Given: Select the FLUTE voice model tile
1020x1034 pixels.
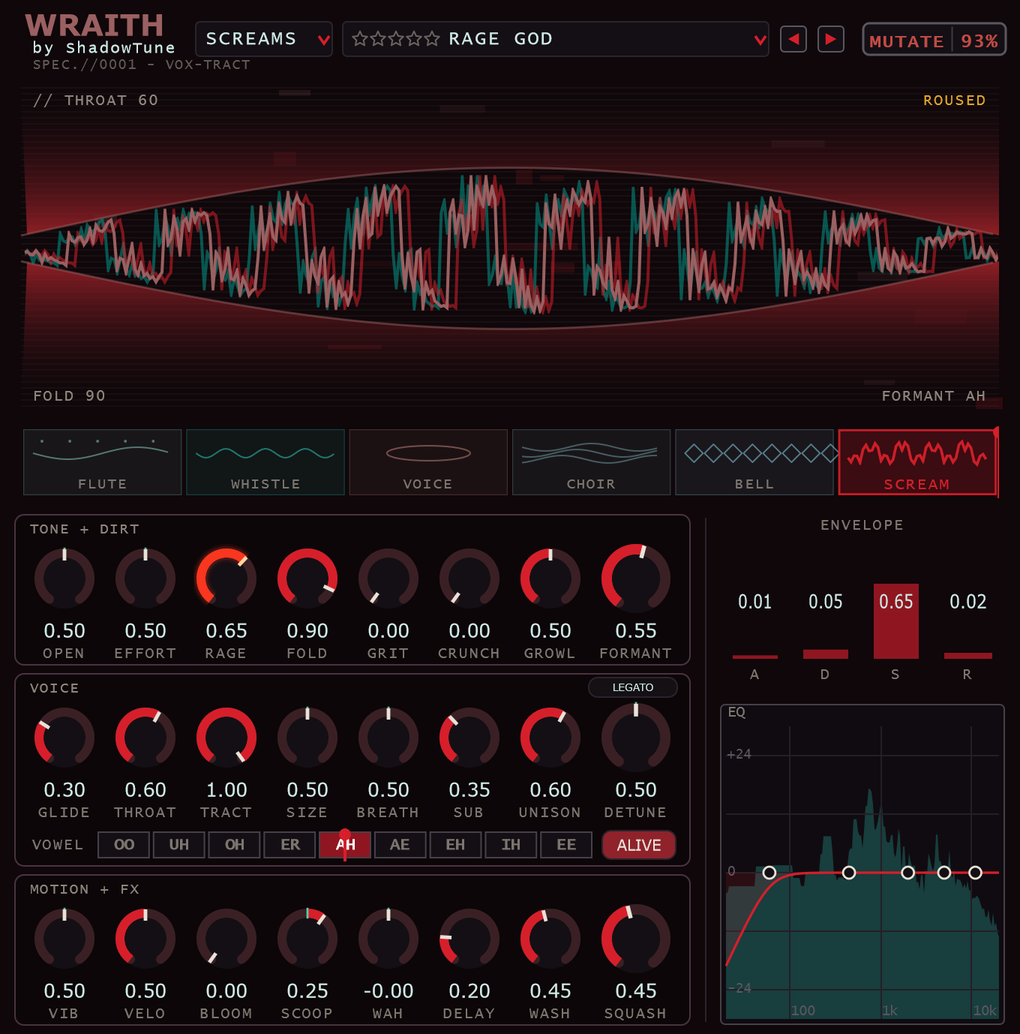Looking at the screenshot, I should (x=102, y=462).
